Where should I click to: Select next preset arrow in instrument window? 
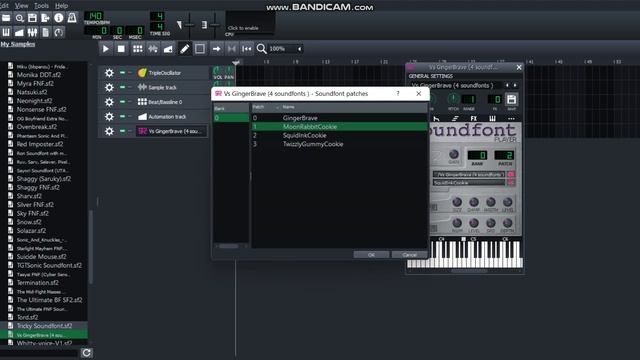pyautogui.click(x=515, y=85)
